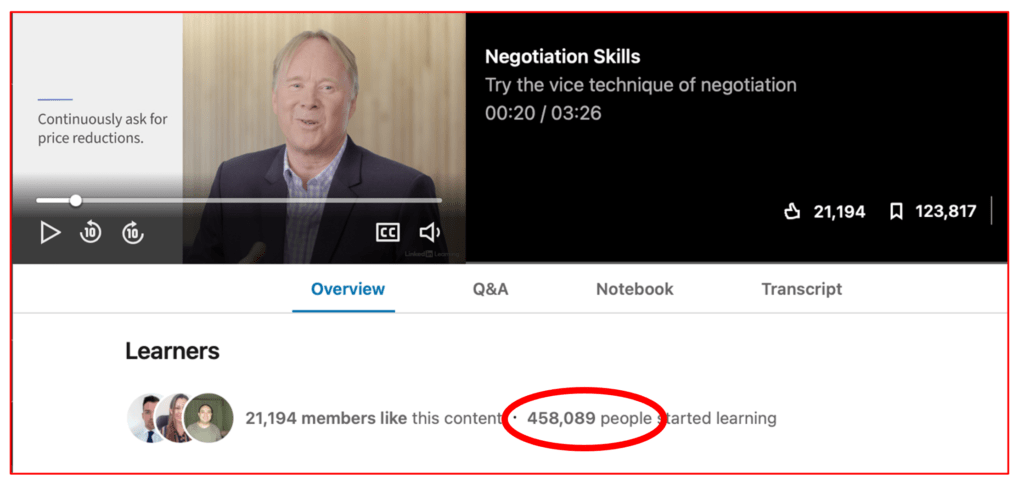Click the middle learner avatar photo
Image resolution: width=1024 pixels, height=483 pixels.
click(x=176, y=418)
